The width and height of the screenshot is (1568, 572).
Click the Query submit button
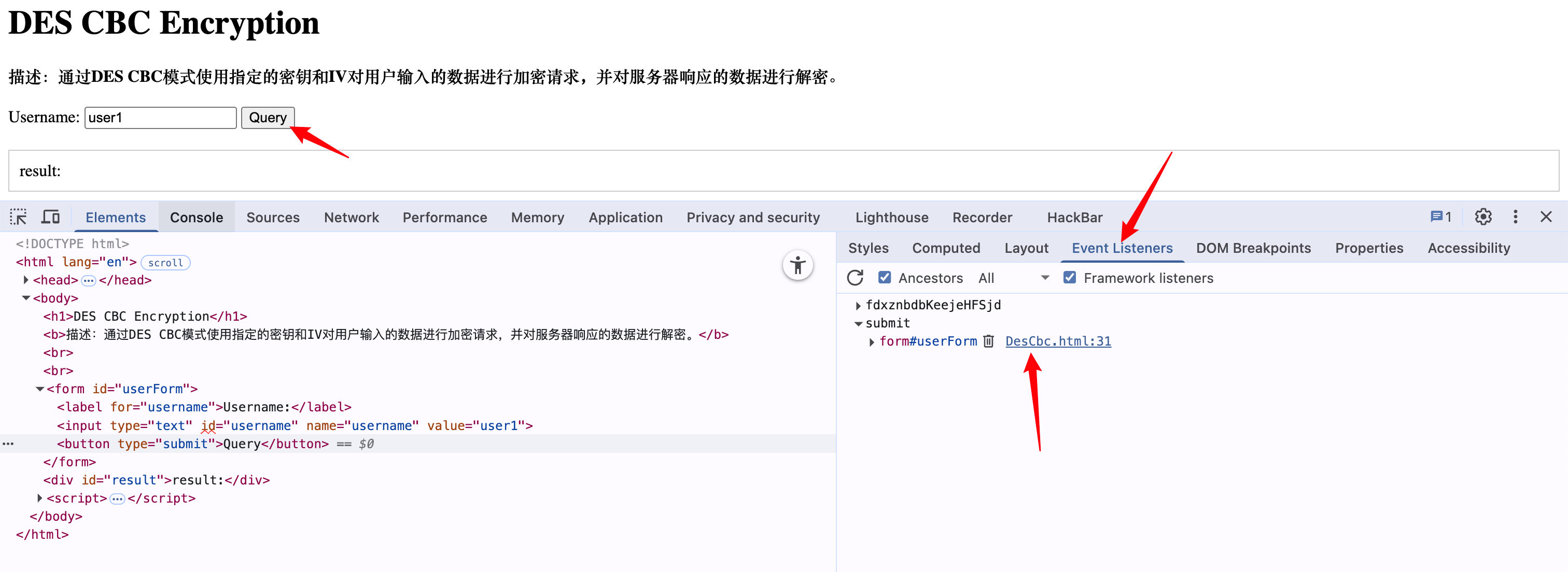tap(268, 118)
